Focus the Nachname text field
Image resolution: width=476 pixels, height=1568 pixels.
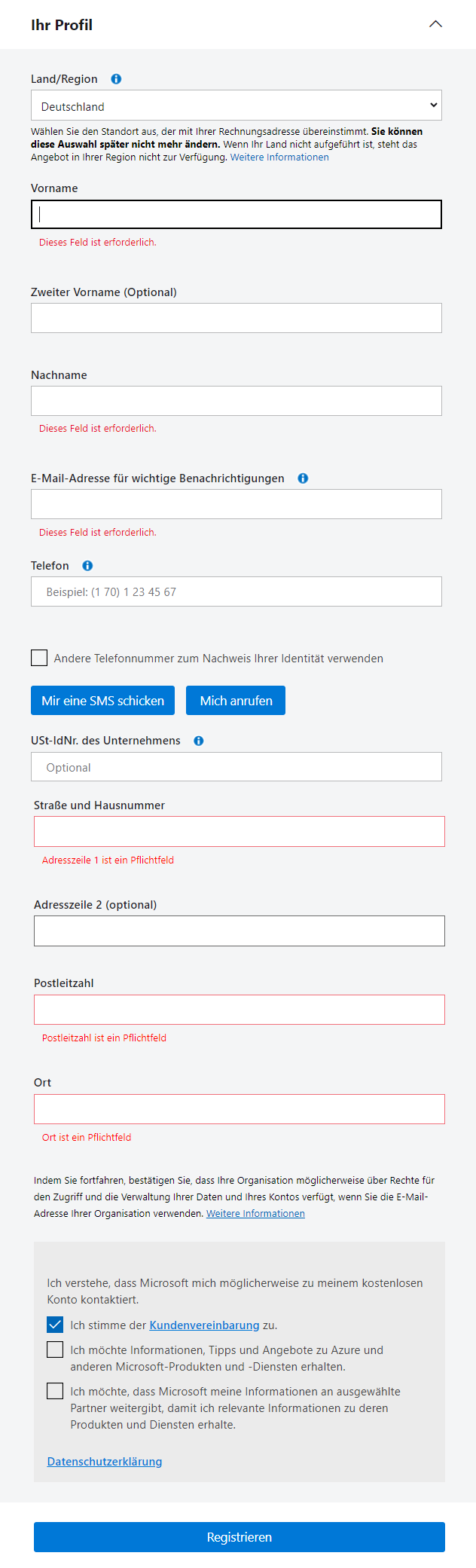point(236,401)
